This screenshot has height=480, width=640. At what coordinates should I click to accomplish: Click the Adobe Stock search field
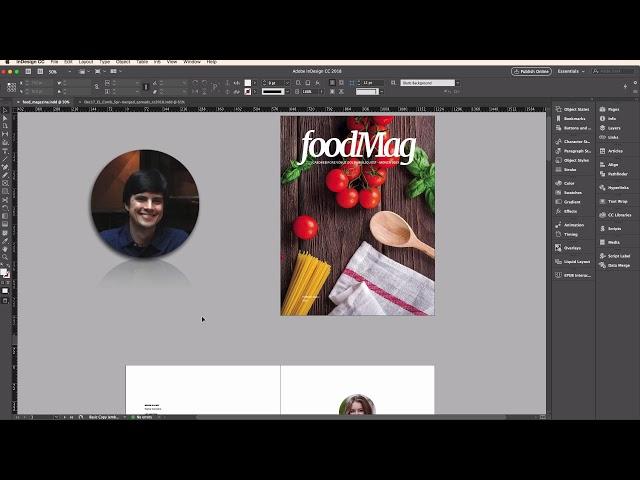[x=611, y=71]
